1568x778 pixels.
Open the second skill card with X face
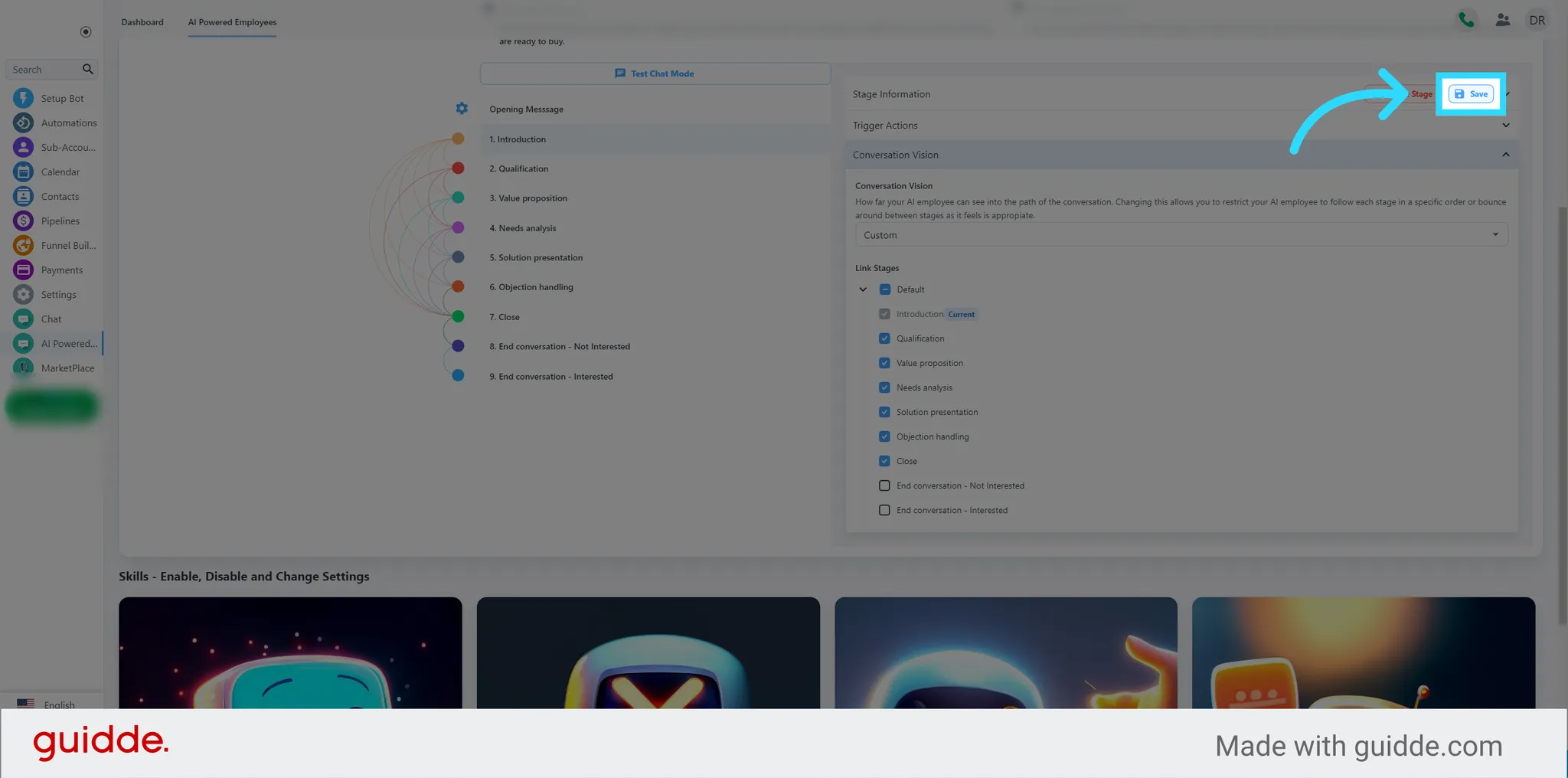tap(648, 653)
